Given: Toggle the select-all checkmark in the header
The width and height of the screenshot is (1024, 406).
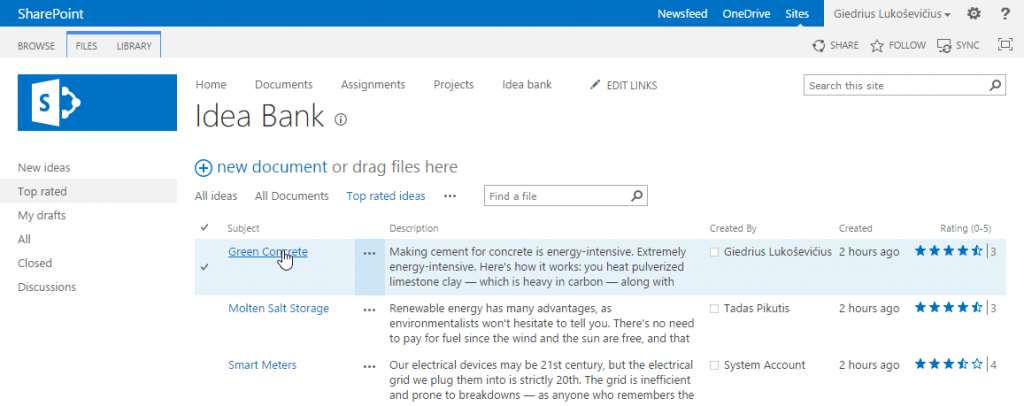Looking at the screenshot, I should coord(204,227).
